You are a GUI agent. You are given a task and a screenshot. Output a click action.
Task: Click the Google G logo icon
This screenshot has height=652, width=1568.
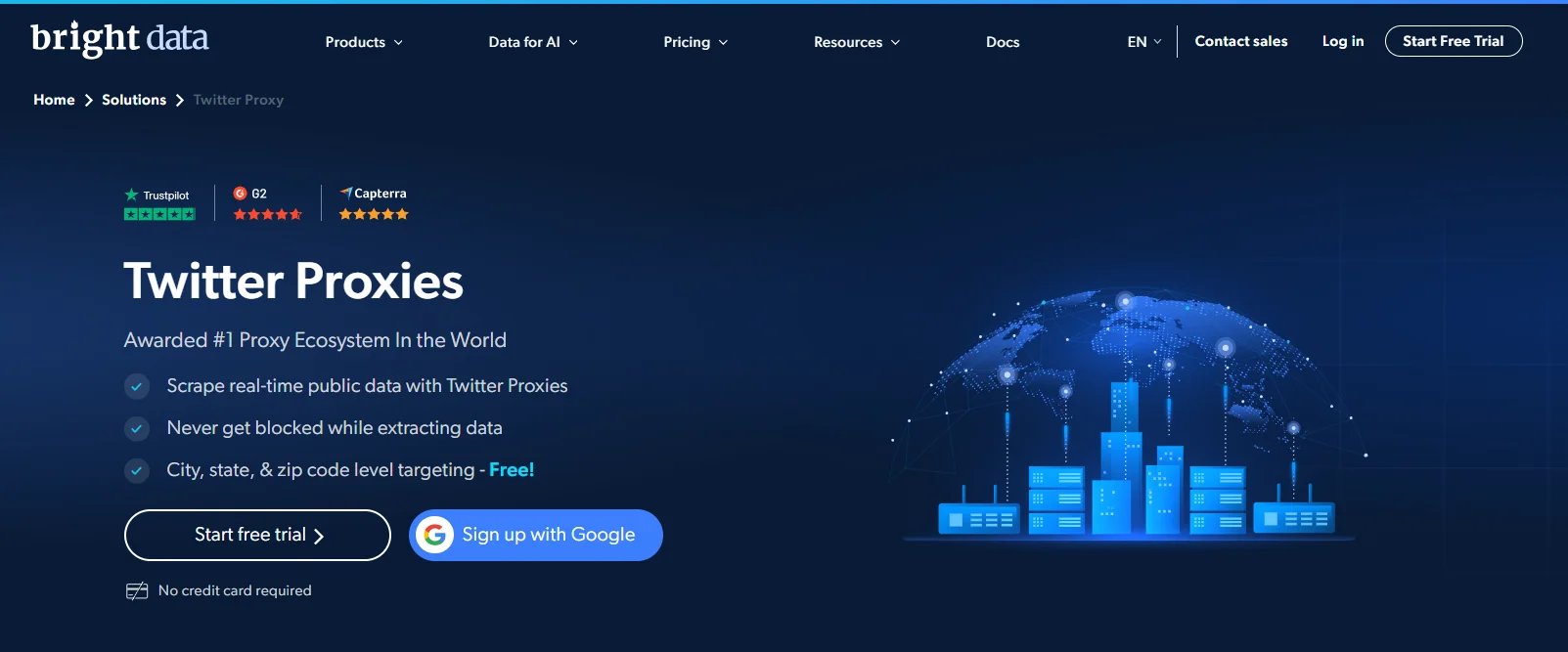[x=434, y=535]
